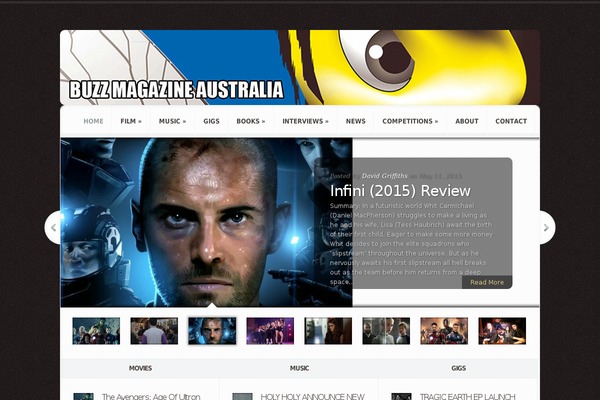Click the Infini review summary text
The width and height of the screenshot is (600, 400).
(x=411, y=244)
